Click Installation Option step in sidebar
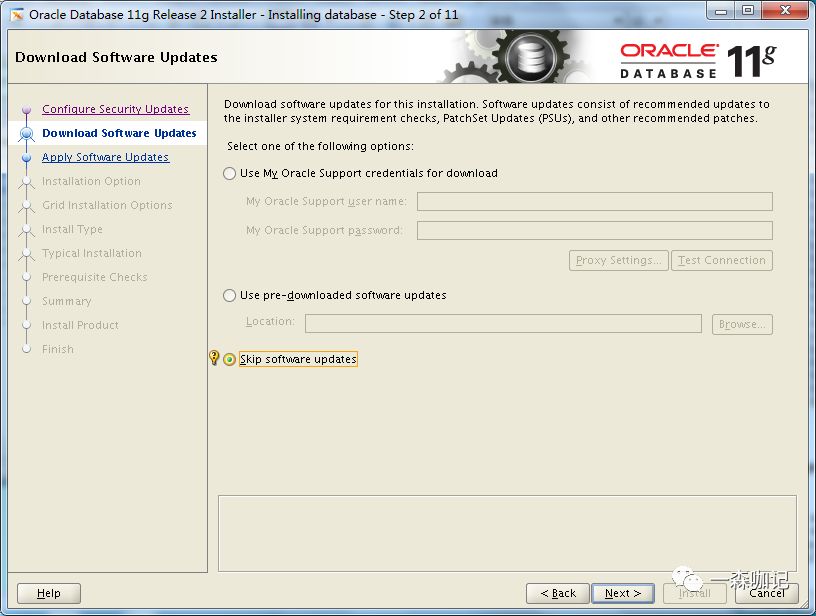 tap(92, 181)
